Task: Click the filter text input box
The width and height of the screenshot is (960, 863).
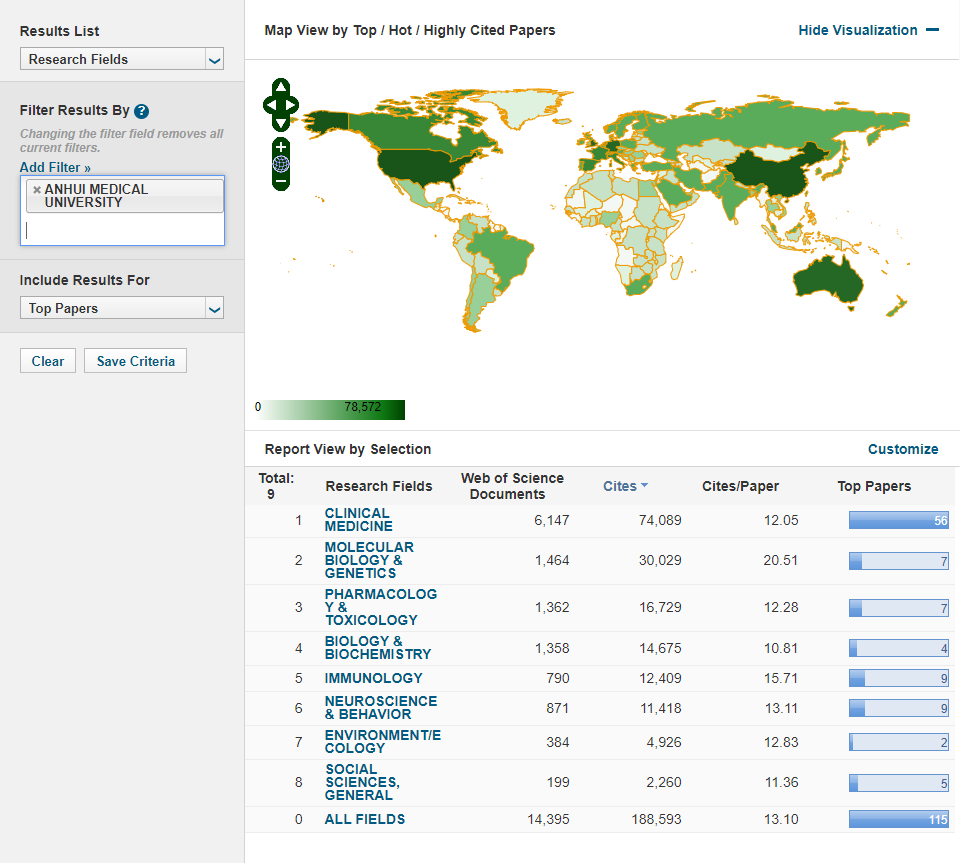Action: pos(122,230)
